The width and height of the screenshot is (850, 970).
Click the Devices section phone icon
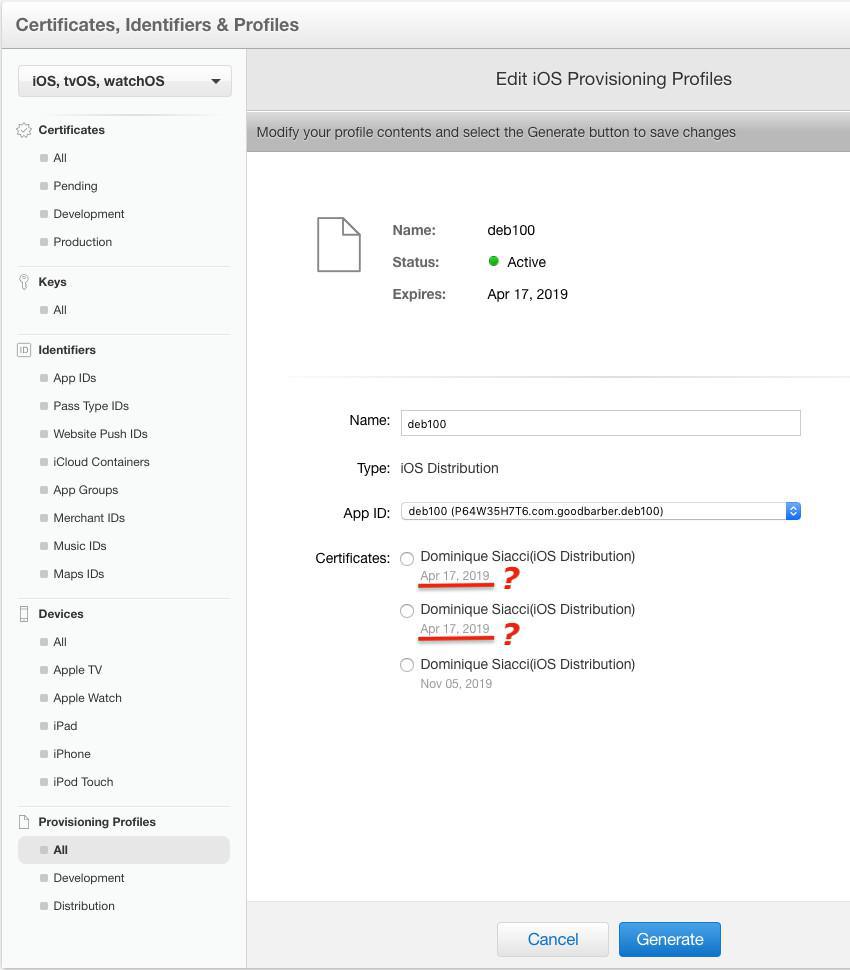pos(24,614)
